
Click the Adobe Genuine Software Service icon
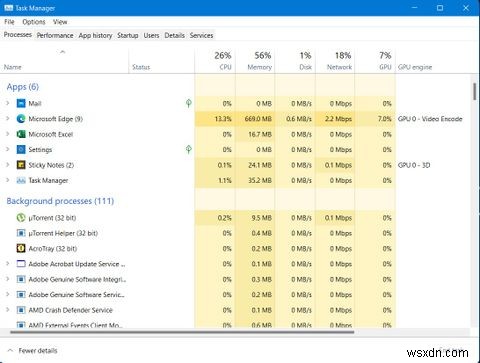(x=21, y=295)
